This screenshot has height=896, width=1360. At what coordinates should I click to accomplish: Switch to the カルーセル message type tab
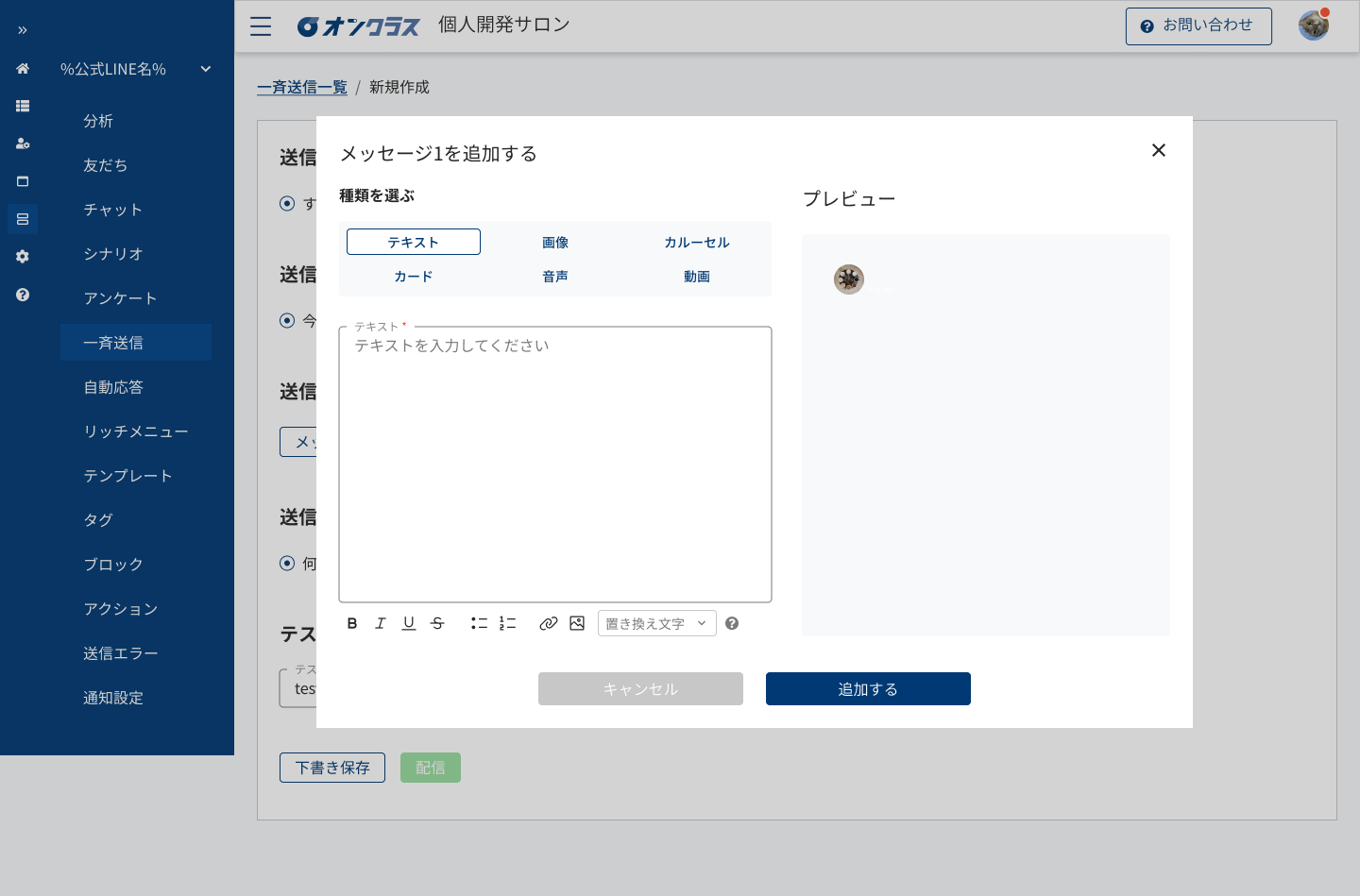696,242
